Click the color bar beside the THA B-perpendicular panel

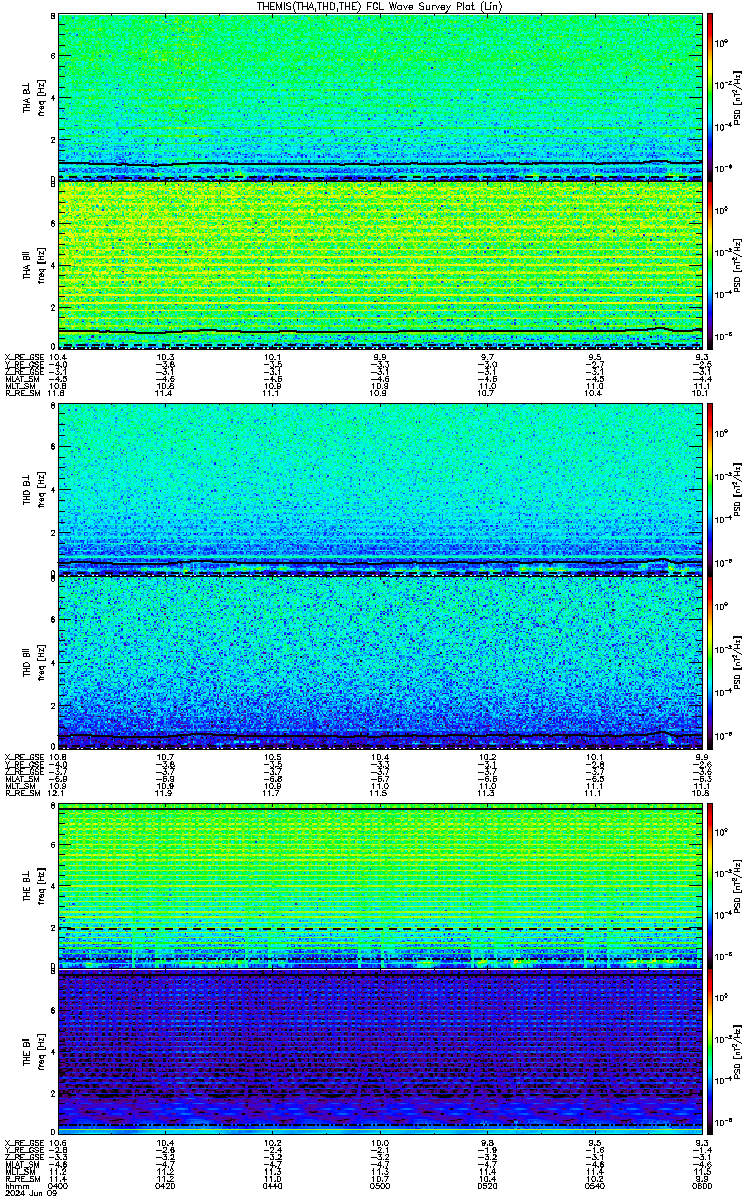[x=710, y=95]
